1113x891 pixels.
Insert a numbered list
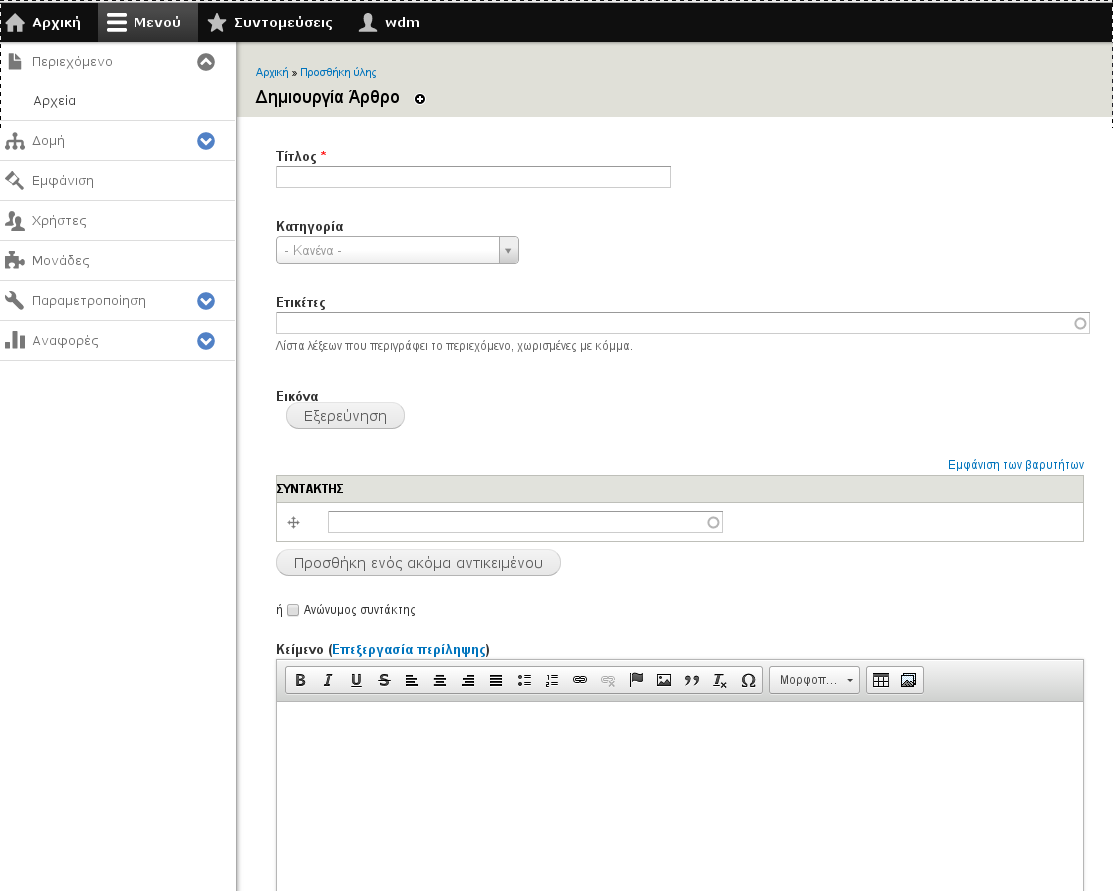552,680
